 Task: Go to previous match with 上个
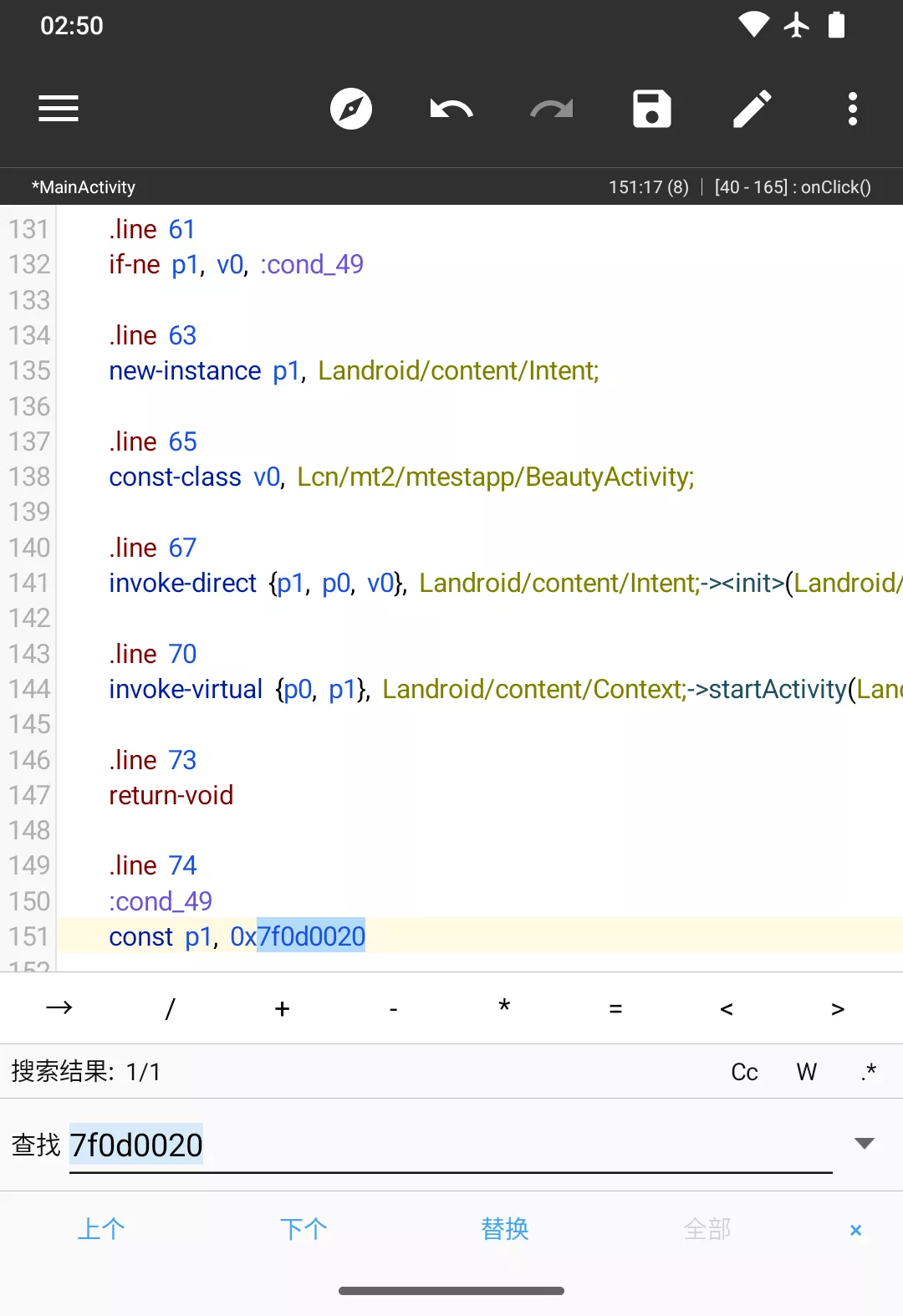(x=101, y=1229)
